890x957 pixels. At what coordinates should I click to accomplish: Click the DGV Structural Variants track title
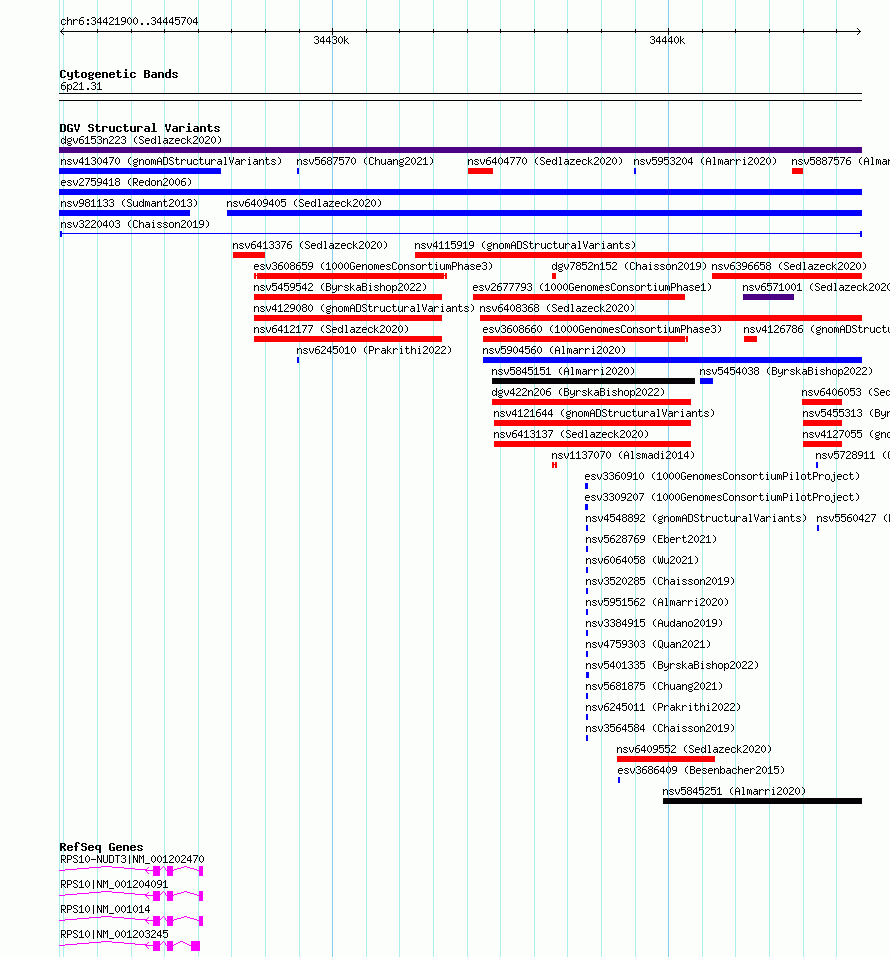[140, 128]
